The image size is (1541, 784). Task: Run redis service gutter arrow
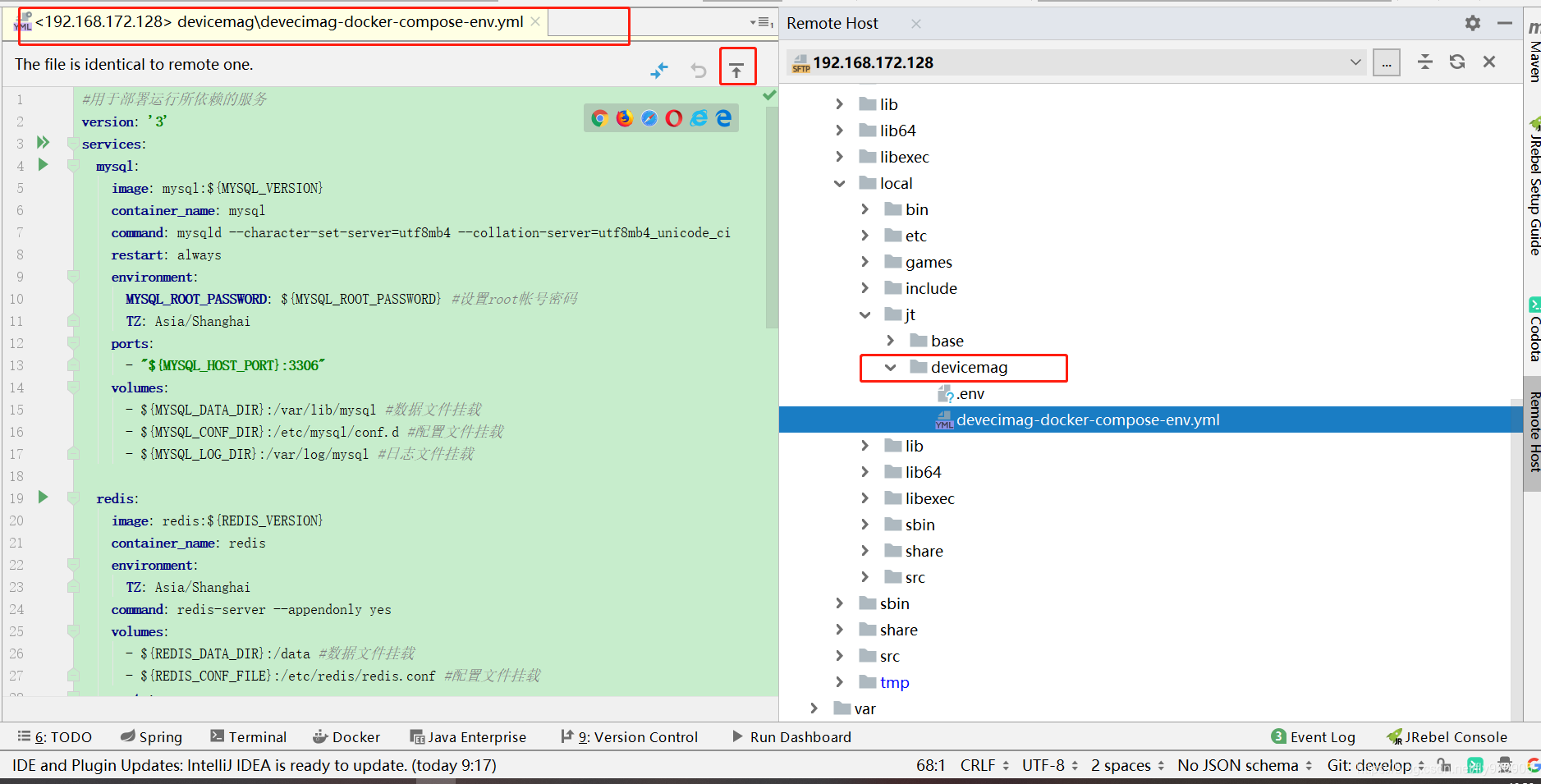[x=43, y=497]
